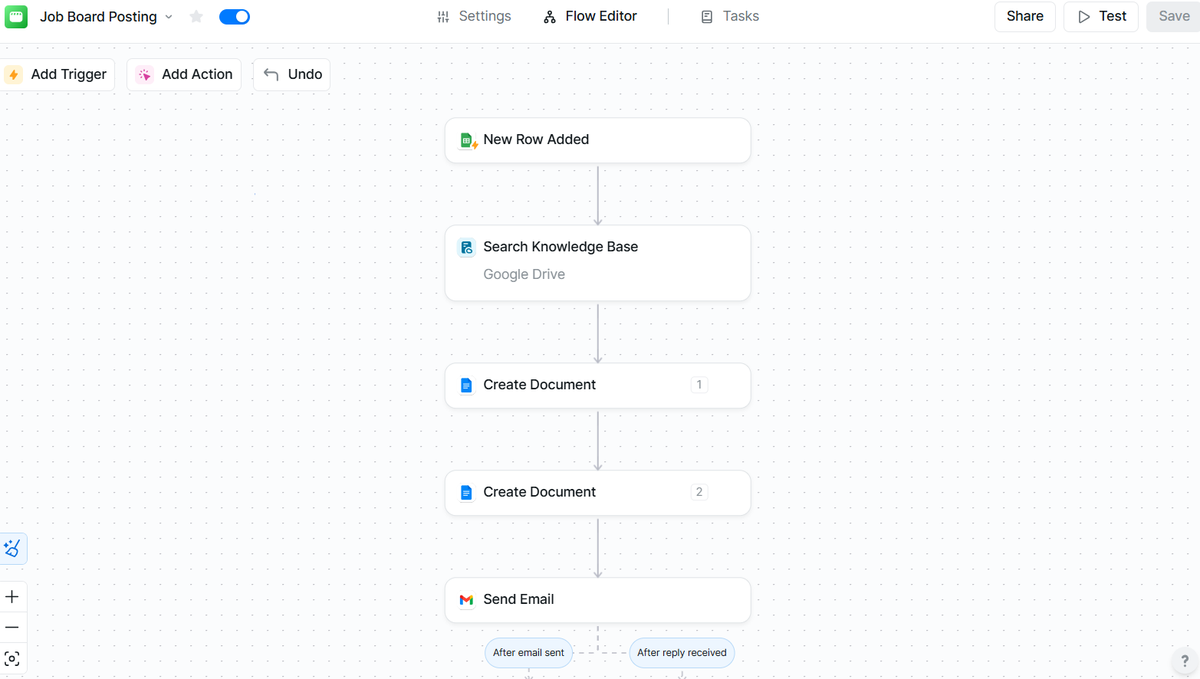Toggle the flow active switch off
This screenshot has height=679, width=1200.
[234, 17]
